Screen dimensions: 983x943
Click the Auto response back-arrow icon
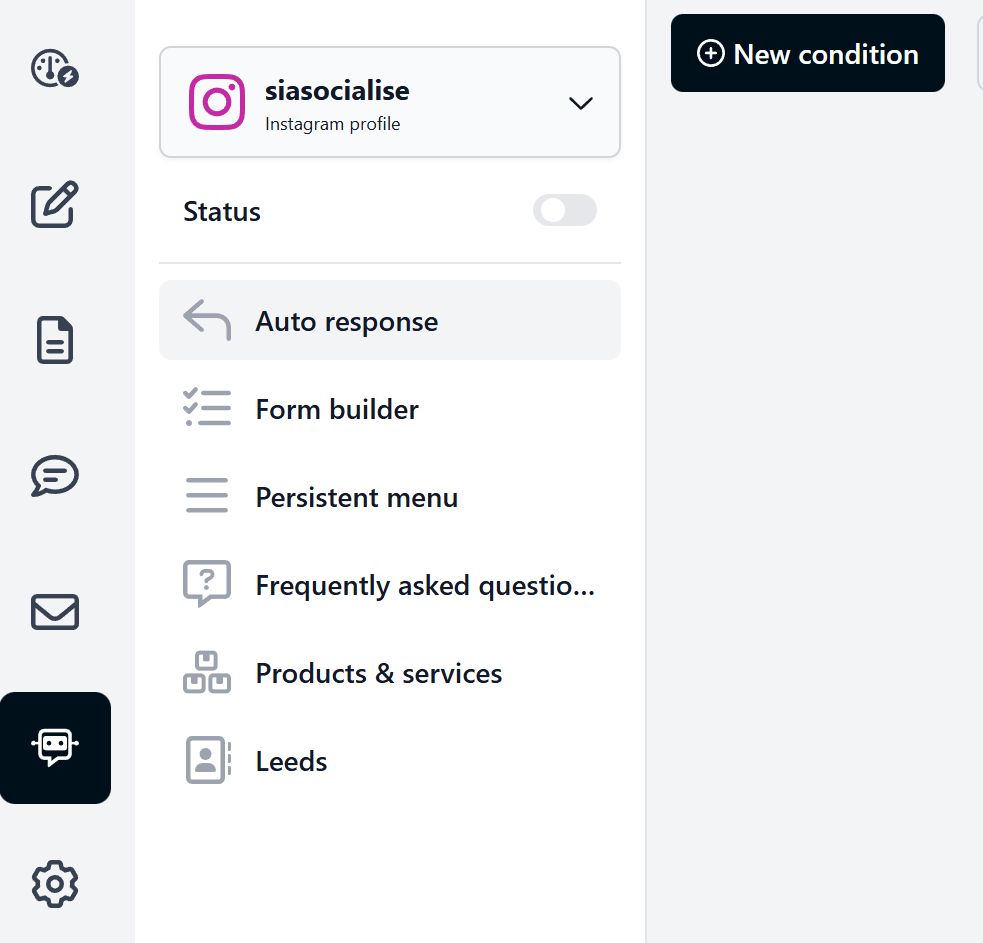point(206,320)
